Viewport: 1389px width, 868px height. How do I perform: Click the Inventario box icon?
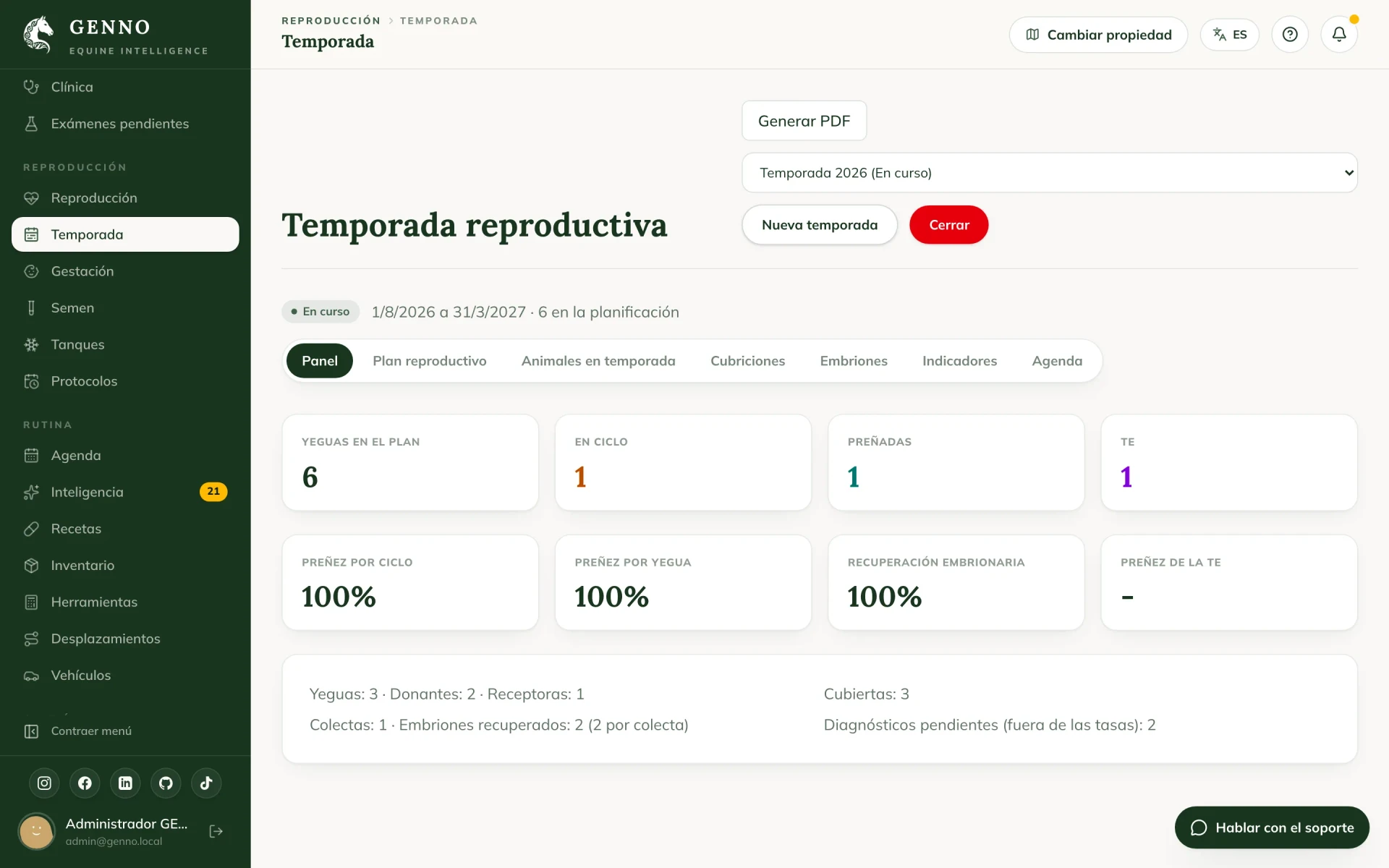31,566
